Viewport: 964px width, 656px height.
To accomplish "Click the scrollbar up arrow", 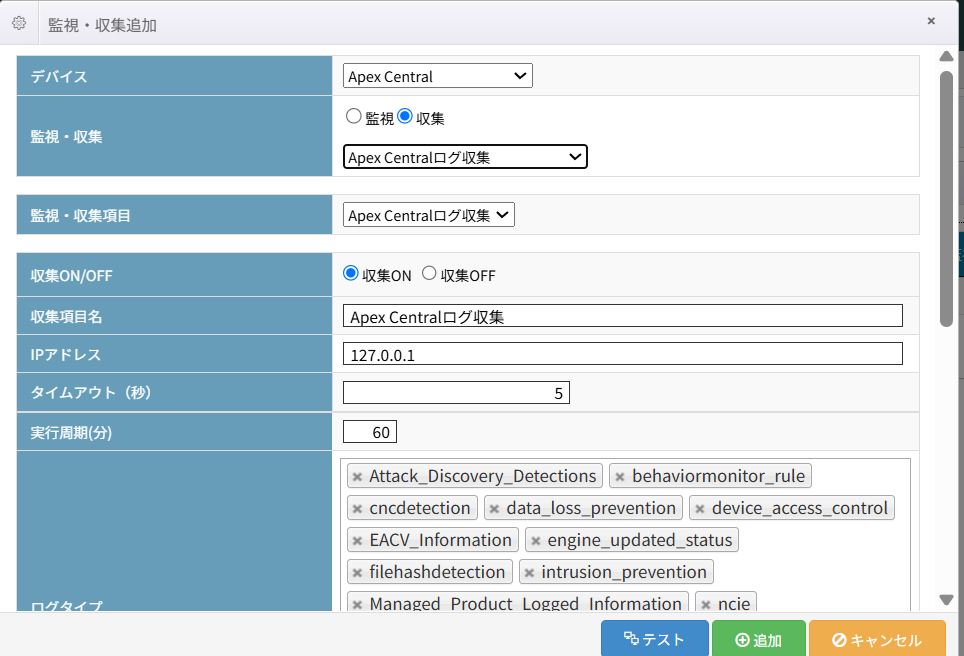I will point(946,57).
